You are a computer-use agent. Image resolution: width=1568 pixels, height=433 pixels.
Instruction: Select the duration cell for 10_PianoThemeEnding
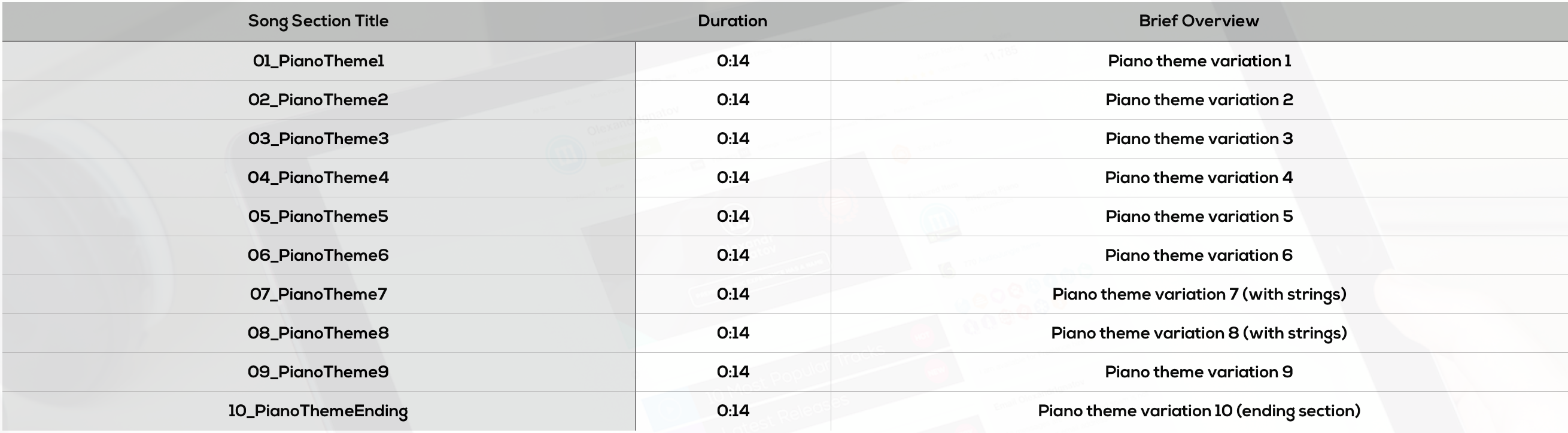coord(733,411)
